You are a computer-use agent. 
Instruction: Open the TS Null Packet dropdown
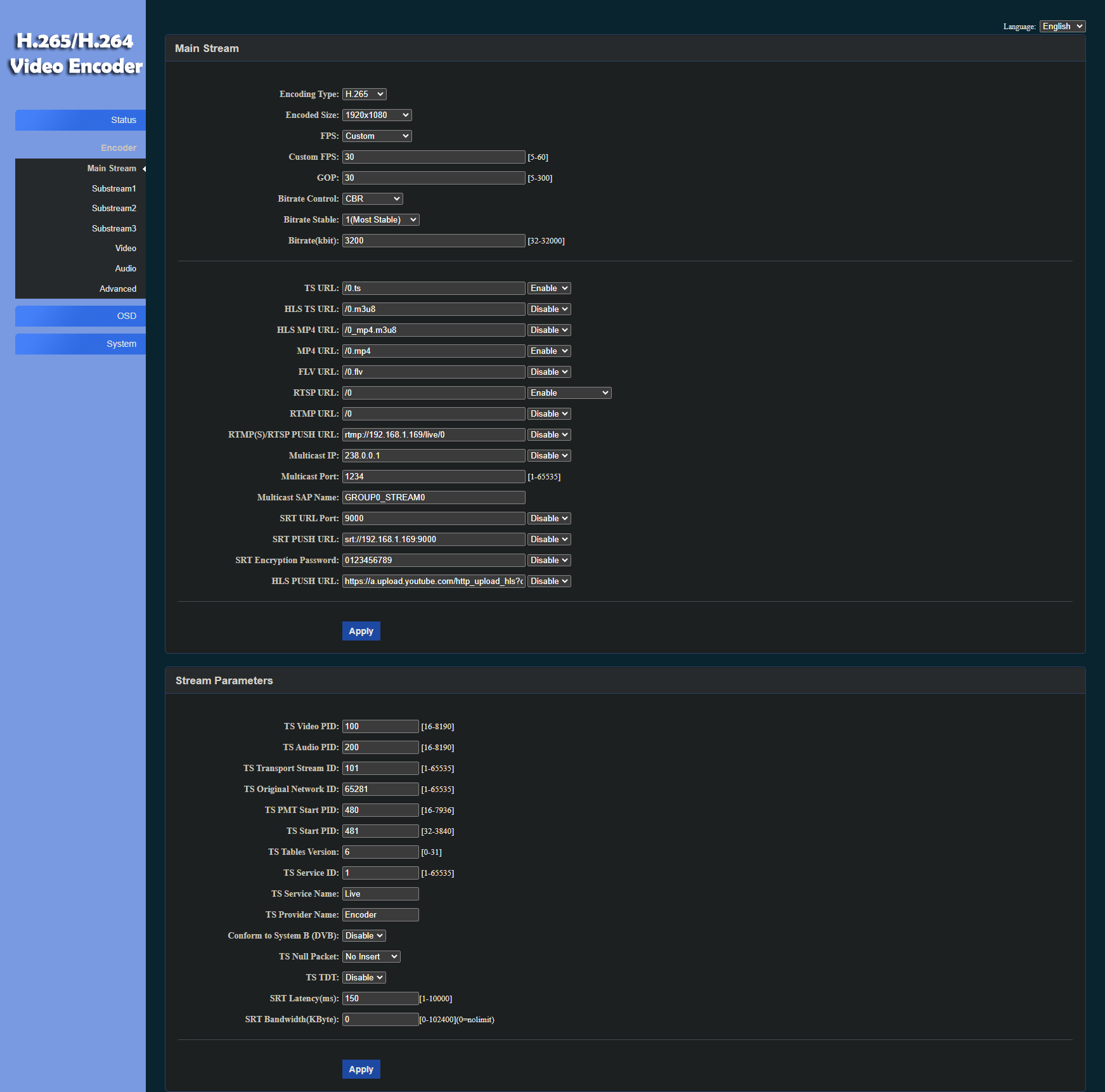(x=371, y=956)
